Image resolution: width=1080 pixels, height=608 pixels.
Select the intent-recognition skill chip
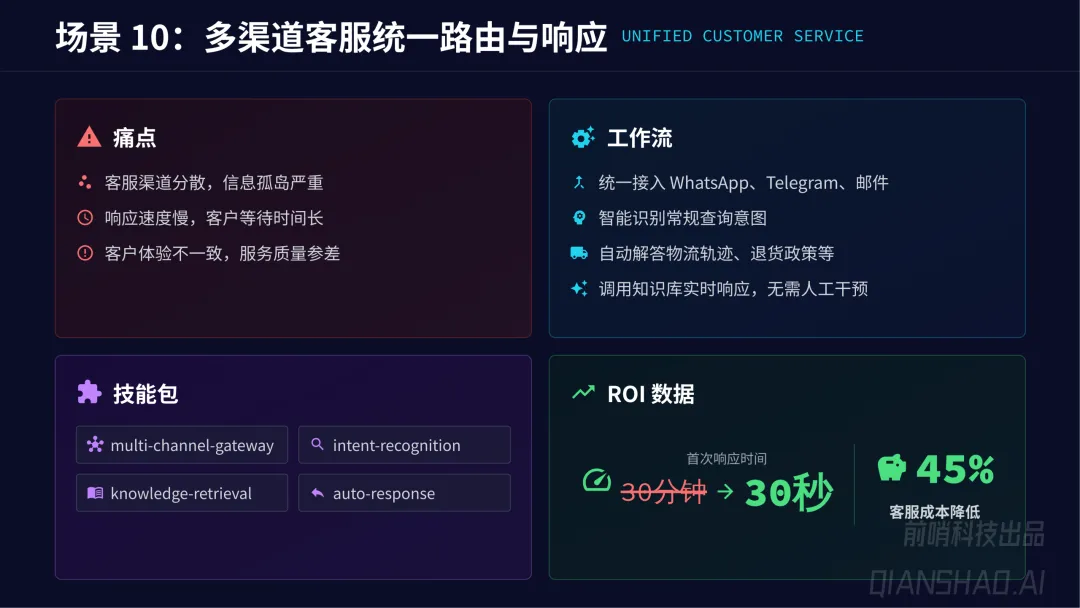pos(404,445)
